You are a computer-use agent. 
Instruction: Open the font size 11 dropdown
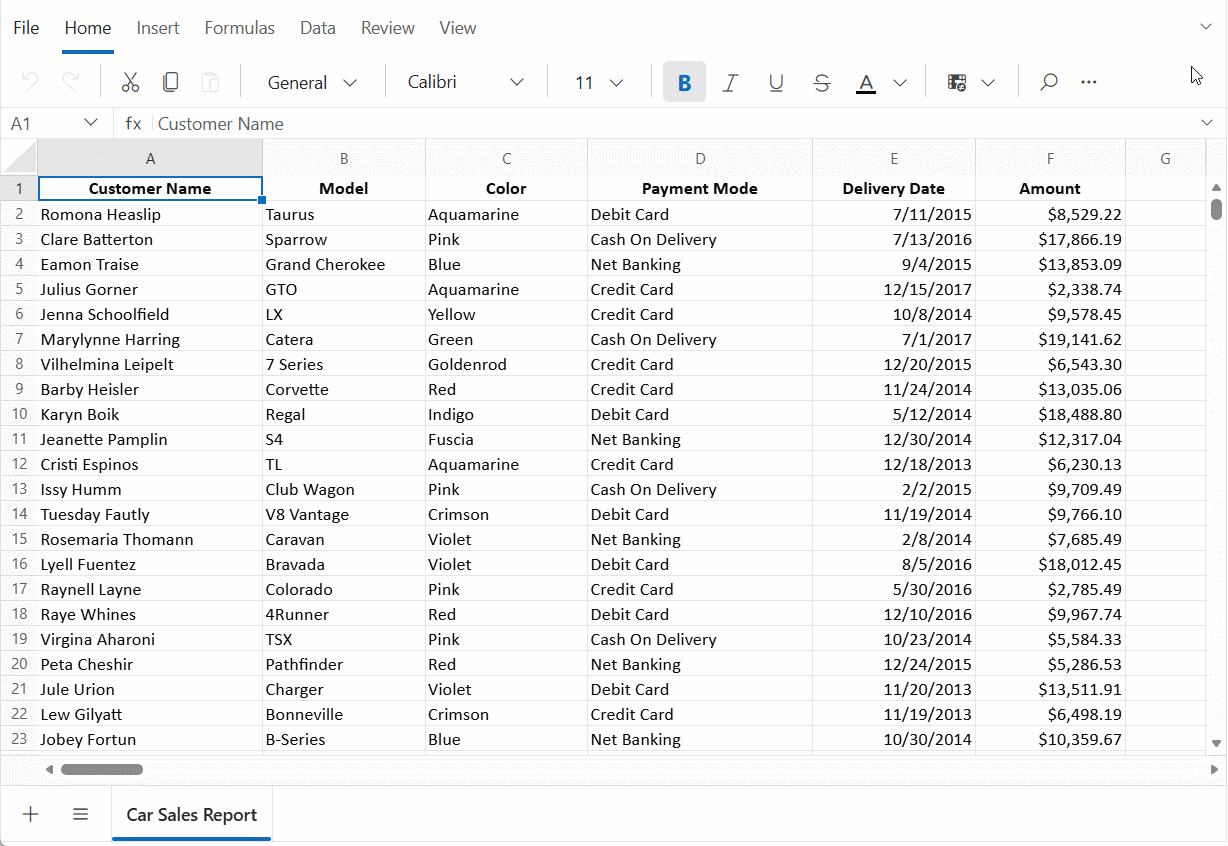click(599, 82)
